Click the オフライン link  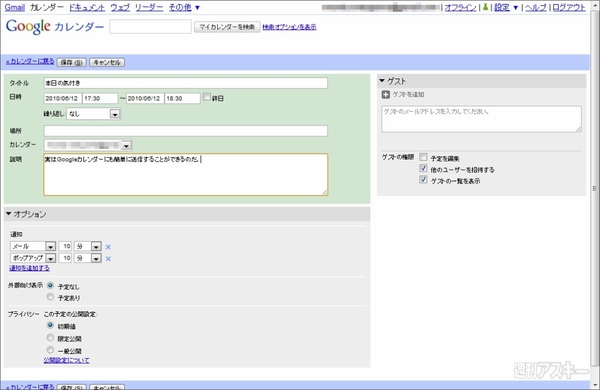tap(460, 7)
